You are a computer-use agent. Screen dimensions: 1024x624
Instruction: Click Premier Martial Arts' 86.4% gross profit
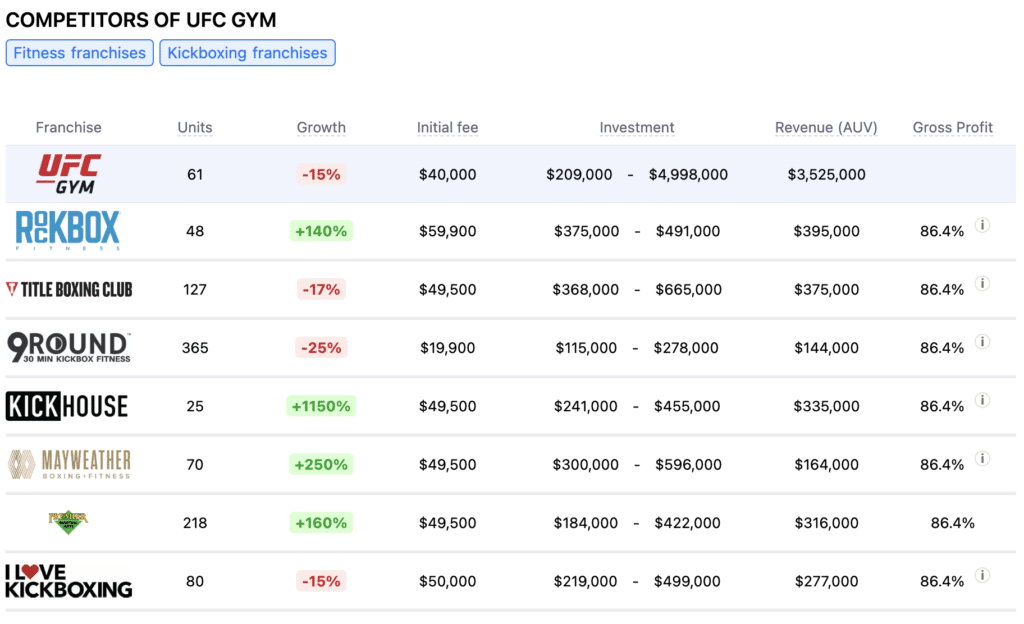[x=952, y=523]
